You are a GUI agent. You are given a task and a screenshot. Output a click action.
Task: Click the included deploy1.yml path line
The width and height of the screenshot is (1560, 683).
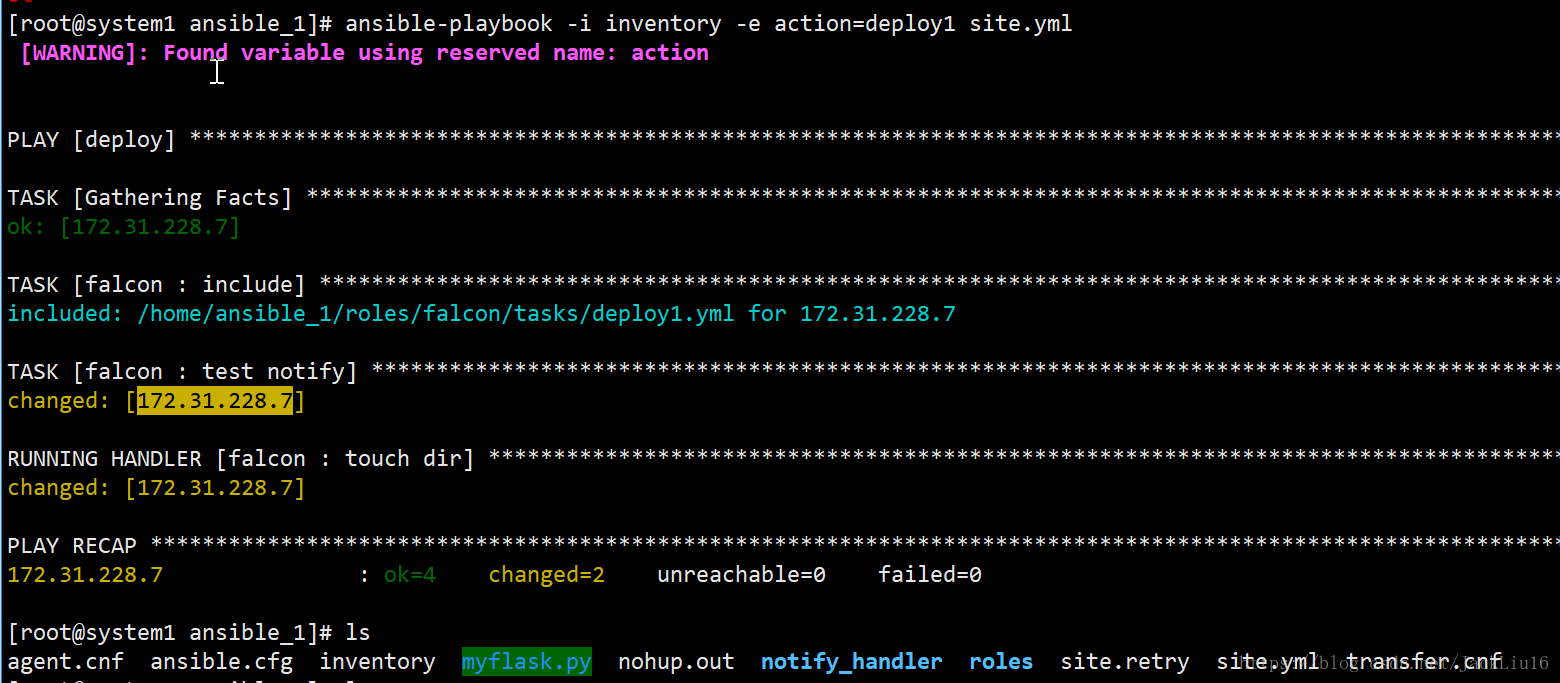(x=482, y=314)
